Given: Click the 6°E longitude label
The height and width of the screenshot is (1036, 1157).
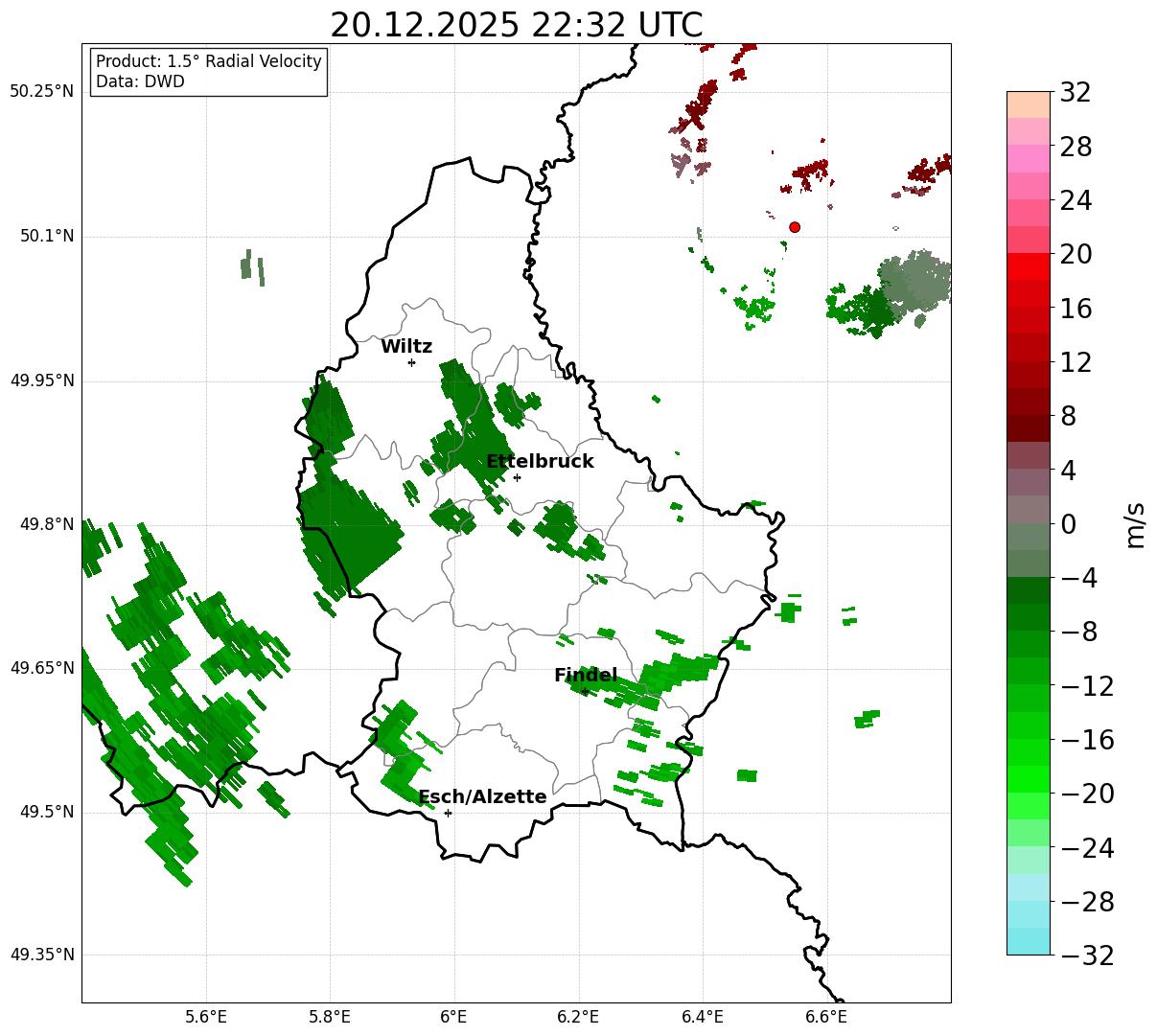Looking at the screenshot, I should [x=454, y=1017].
